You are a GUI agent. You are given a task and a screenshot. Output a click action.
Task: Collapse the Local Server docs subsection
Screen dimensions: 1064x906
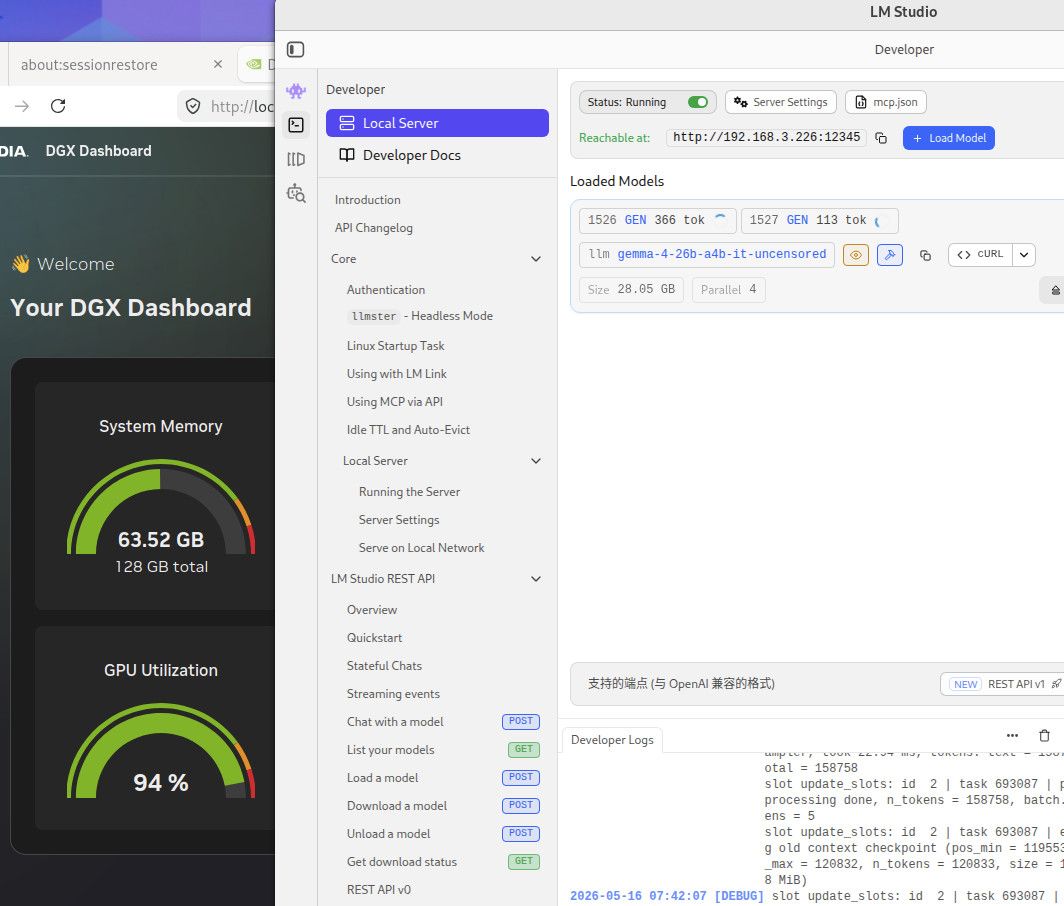(536, 461)
